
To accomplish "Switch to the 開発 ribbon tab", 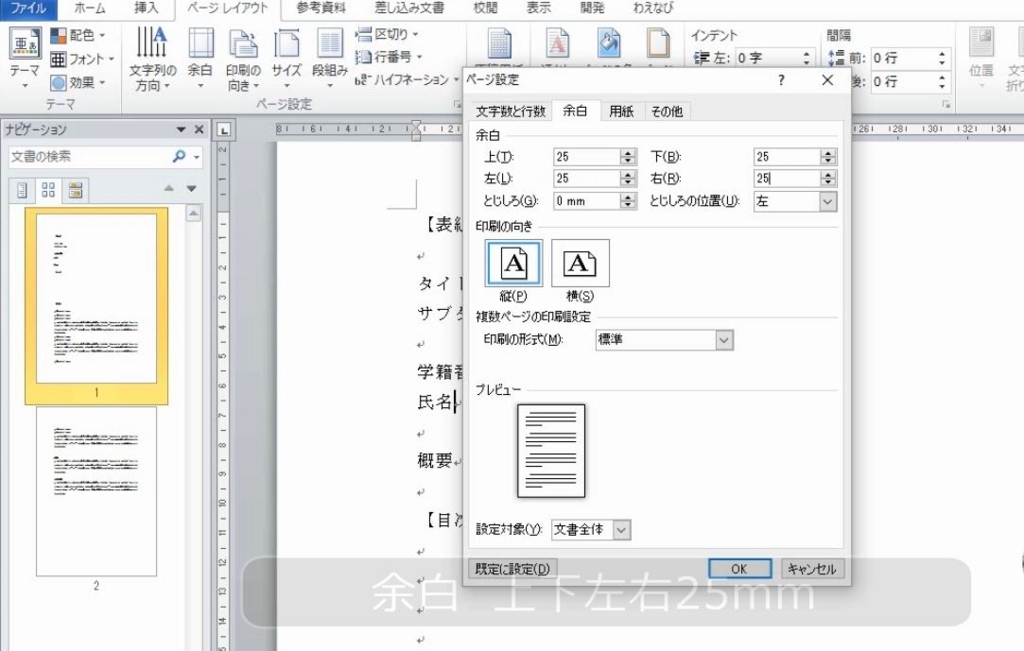I will pos(592,8).
